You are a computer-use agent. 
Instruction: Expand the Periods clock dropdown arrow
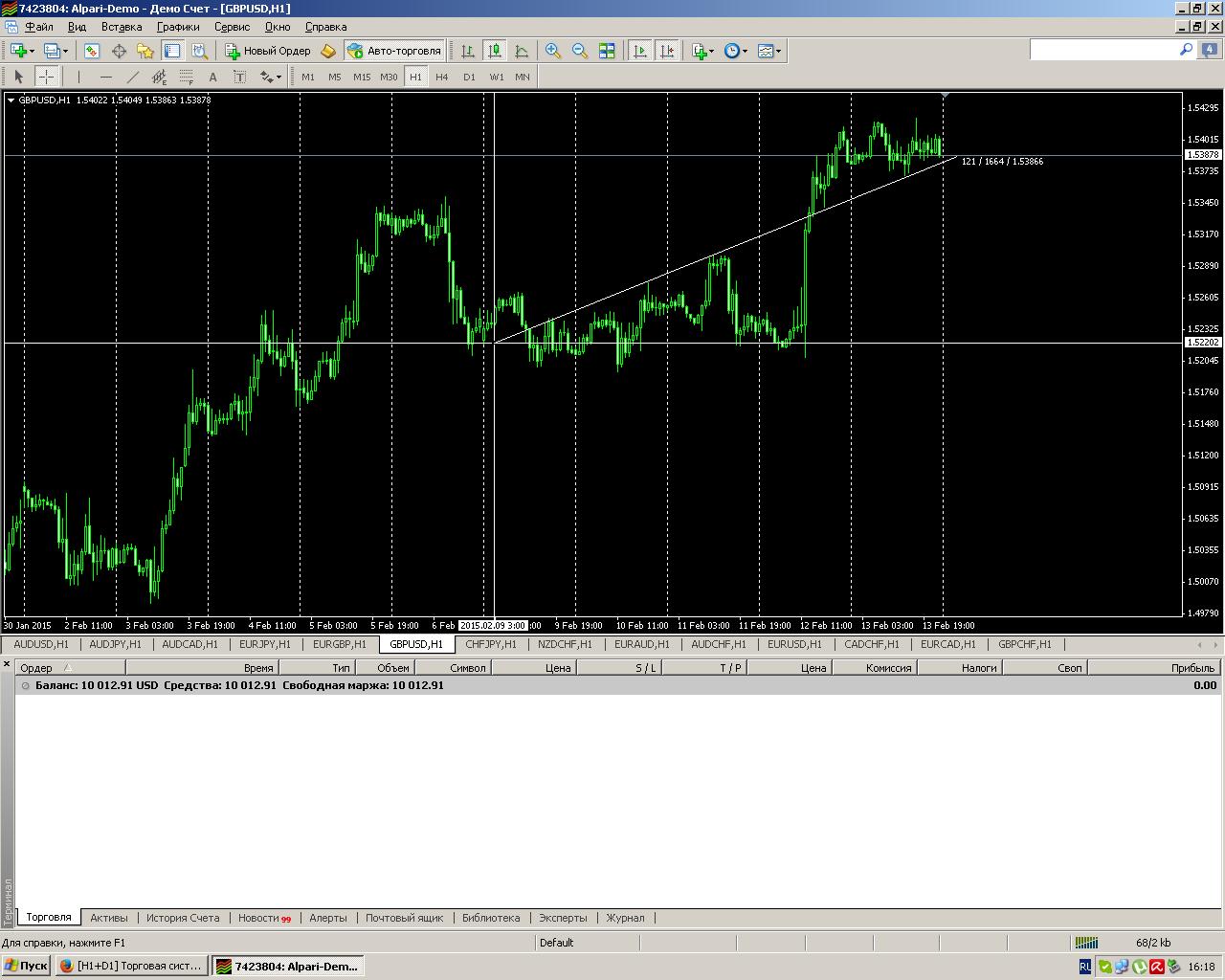[x=745, y=52]
